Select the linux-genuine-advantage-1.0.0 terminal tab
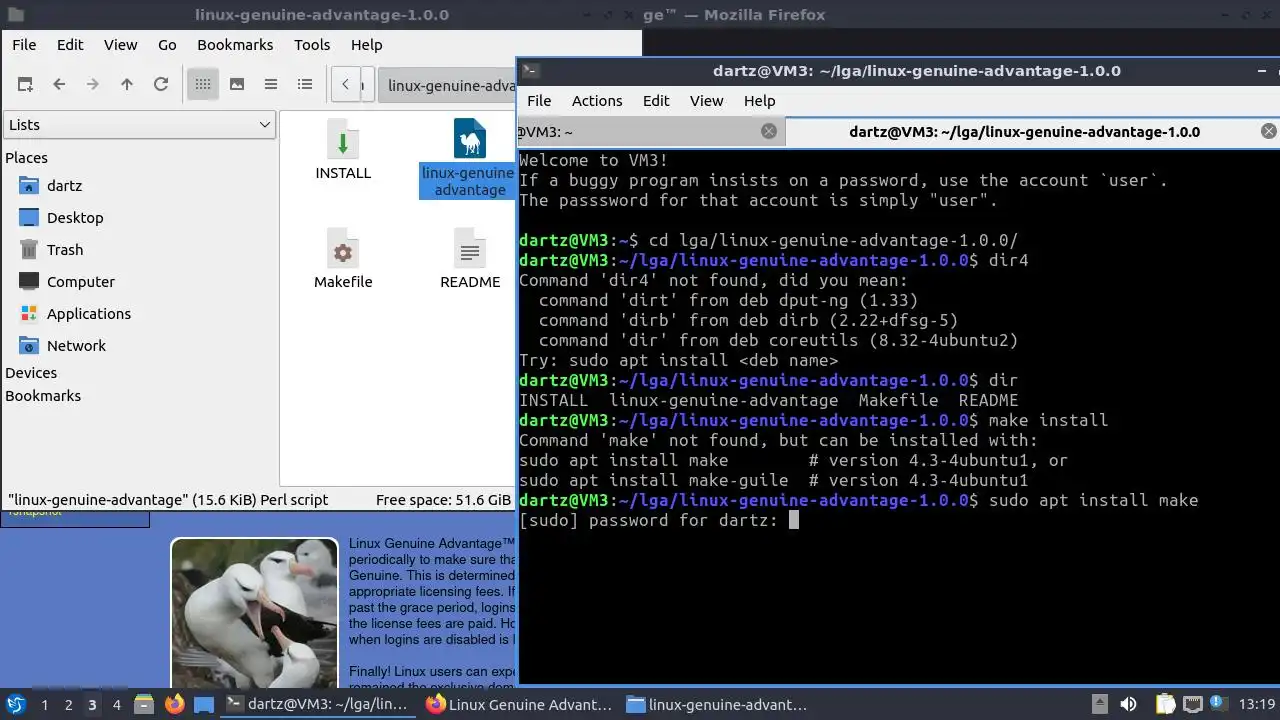The height and width of the screenshot is (720, 1280). pos(1024,132)
